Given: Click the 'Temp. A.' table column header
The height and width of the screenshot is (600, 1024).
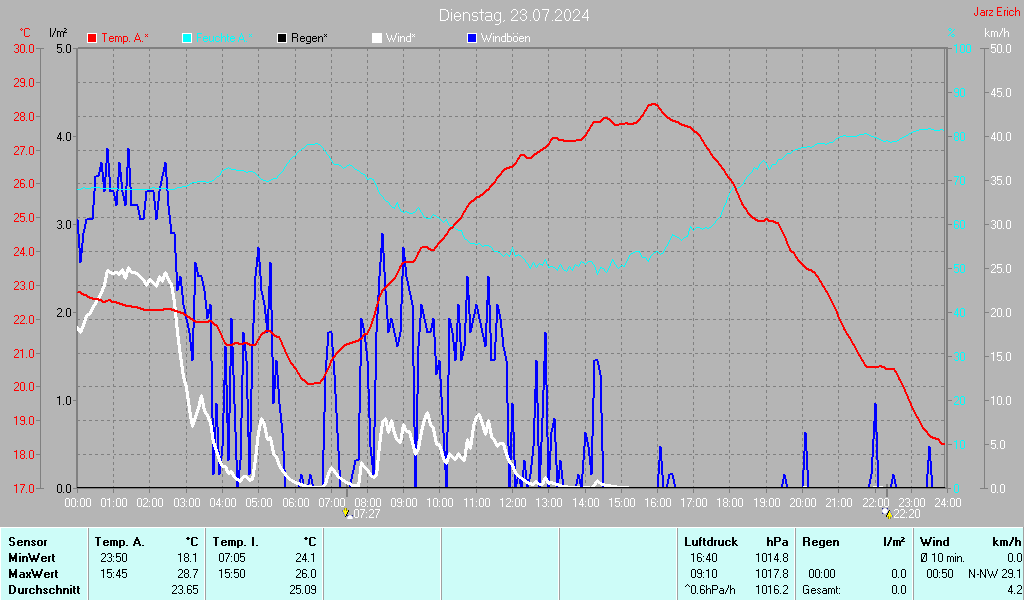Looking at the screenshot, I should pyautogui.click(x=120, y=542).
